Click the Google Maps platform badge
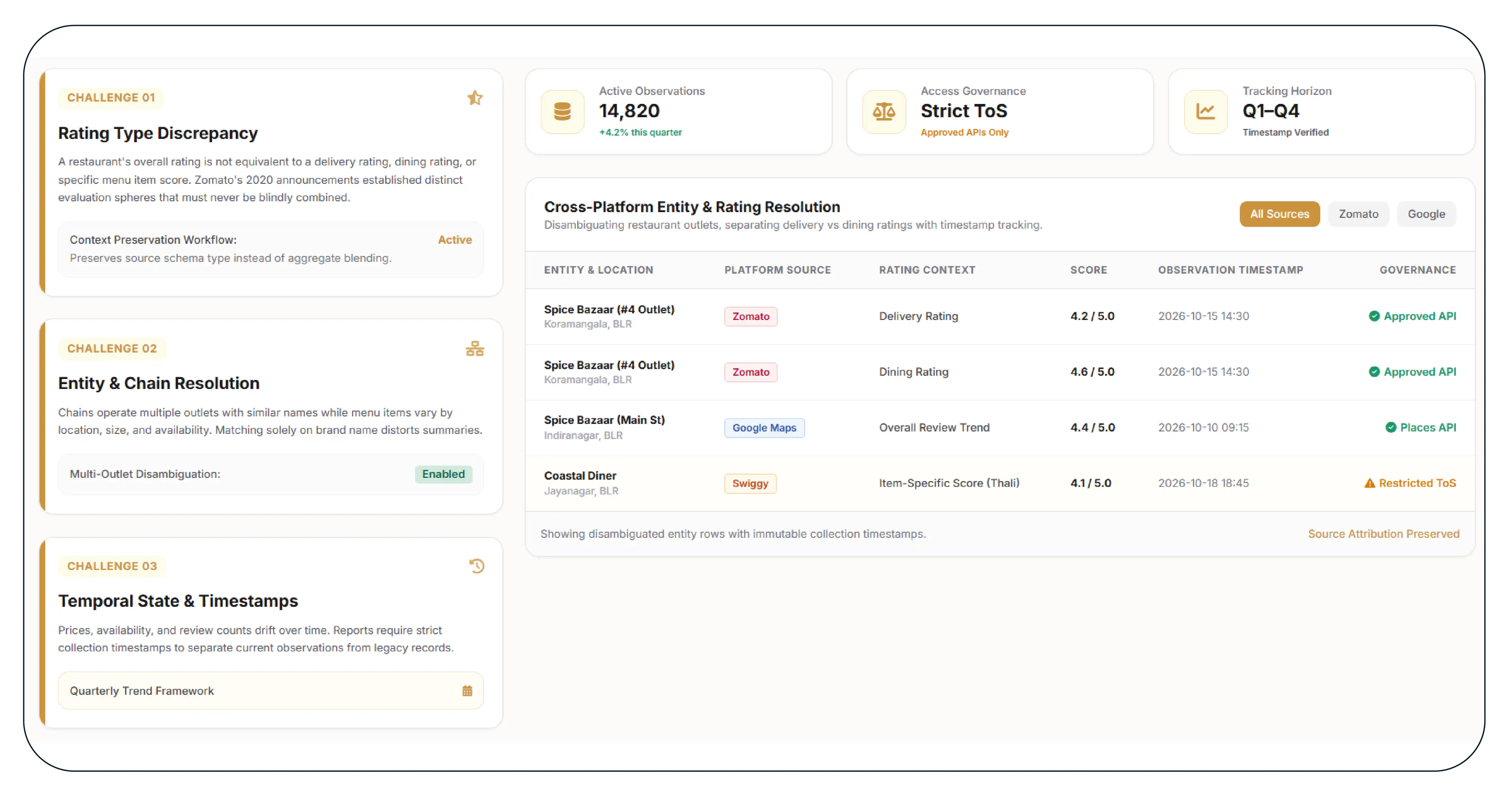Image resolution: width=1512 pixels, height=796 pixels. pyautogui.click(x=764, y=428)
